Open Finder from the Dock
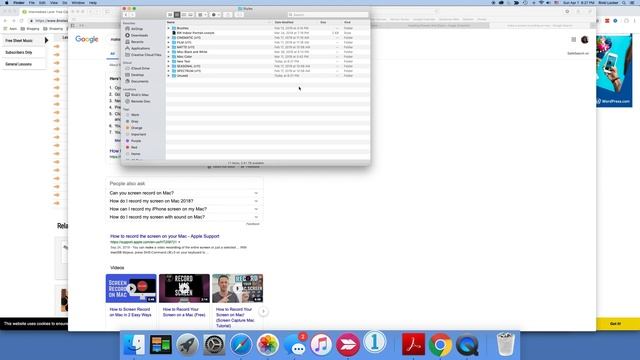The height and width of the screenshot is (360, 640). click(134, 344)
